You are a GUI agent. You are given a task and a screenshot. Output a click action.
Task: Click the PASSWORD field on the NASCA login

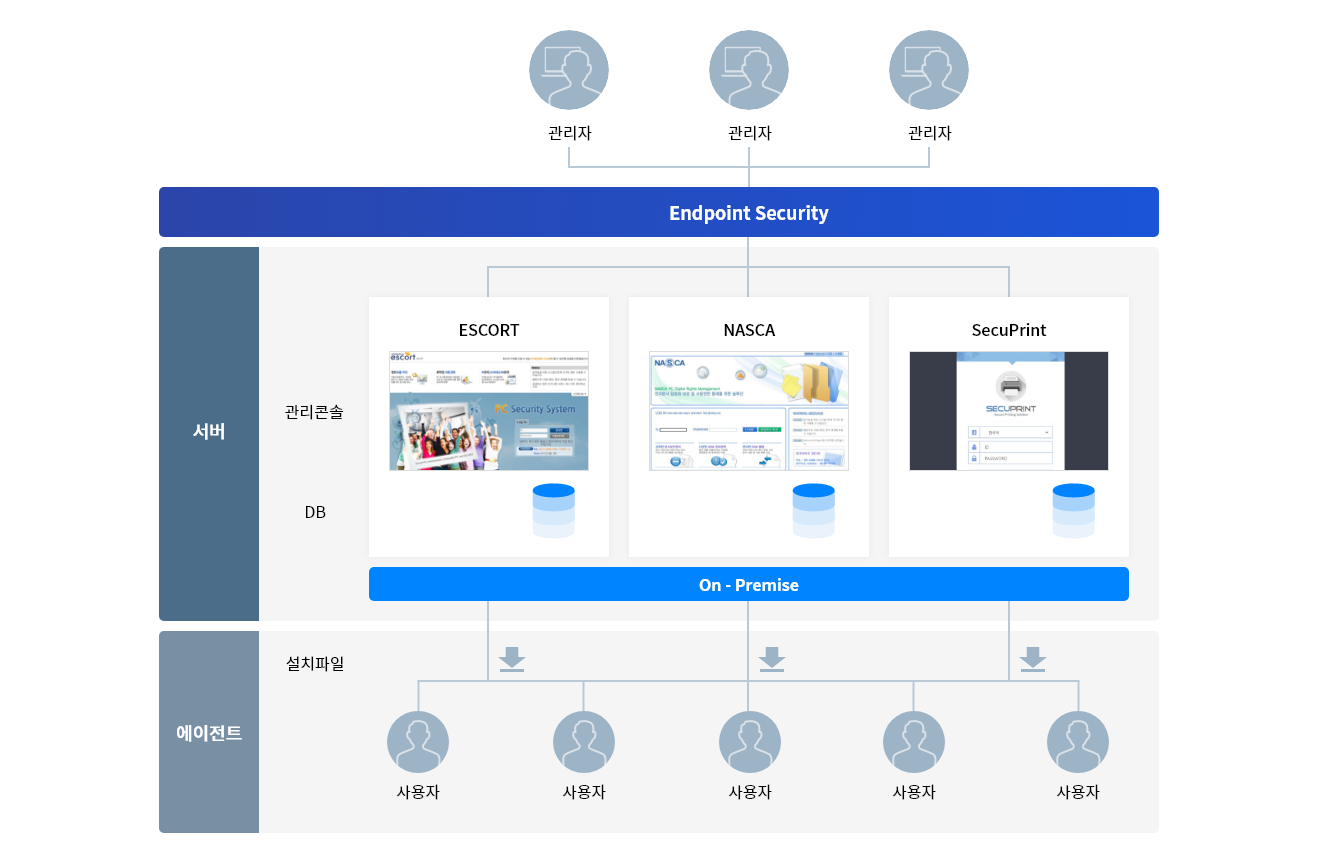pyautogui.click(x=723, y=429)
